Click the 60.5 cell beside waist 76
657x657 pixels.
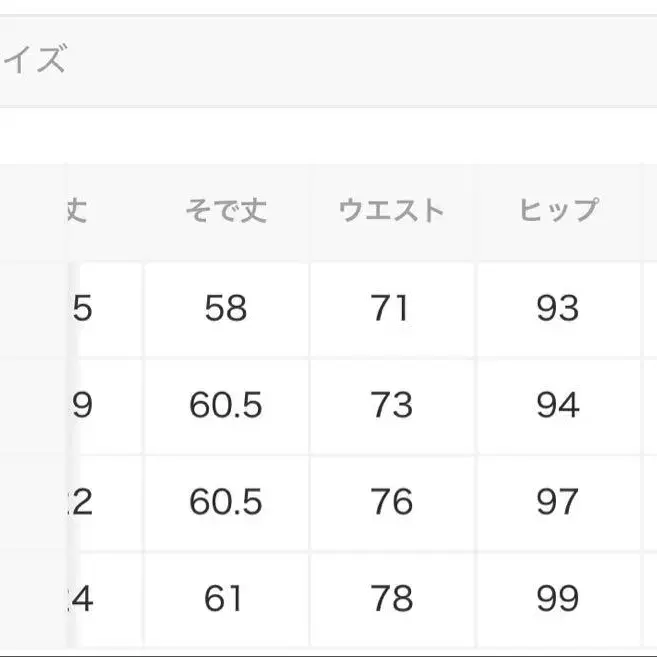226,502
